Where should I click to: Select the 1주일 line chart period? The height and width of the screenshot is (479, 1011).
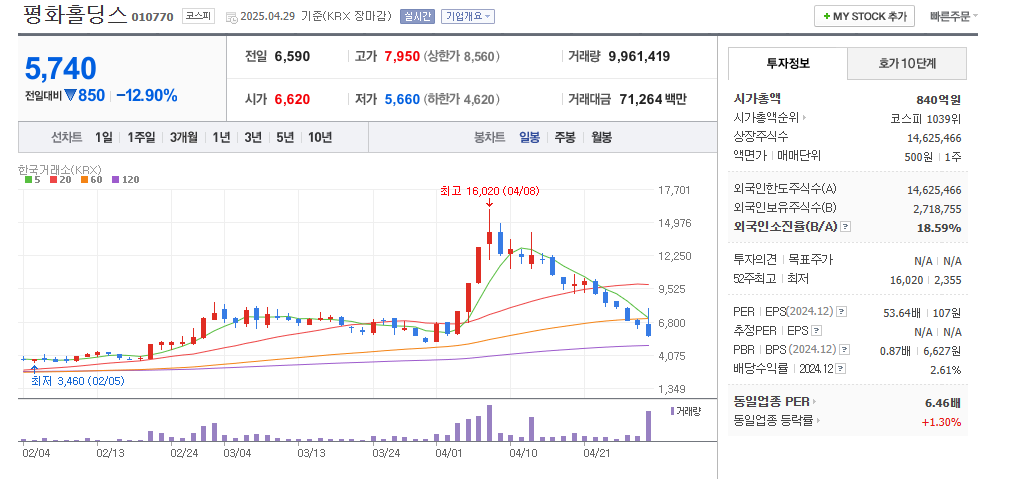point(141,137)
